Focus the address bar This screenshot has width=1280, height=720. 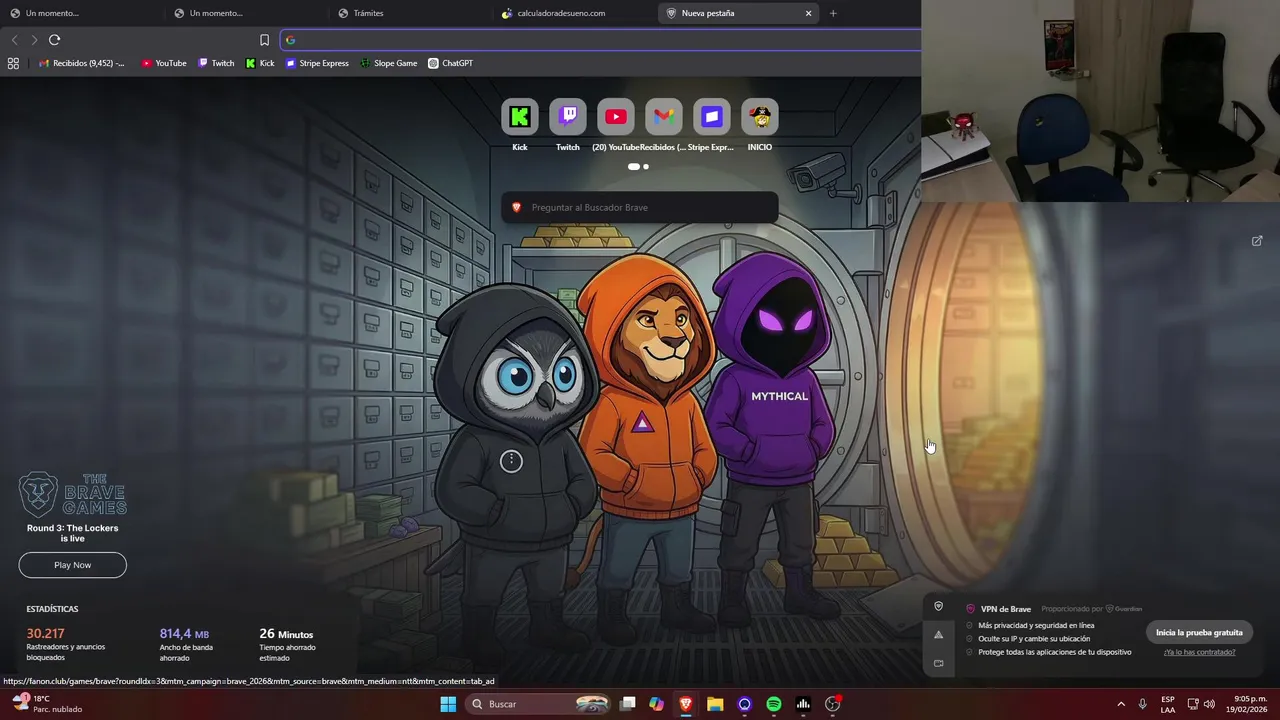[600, 40]
